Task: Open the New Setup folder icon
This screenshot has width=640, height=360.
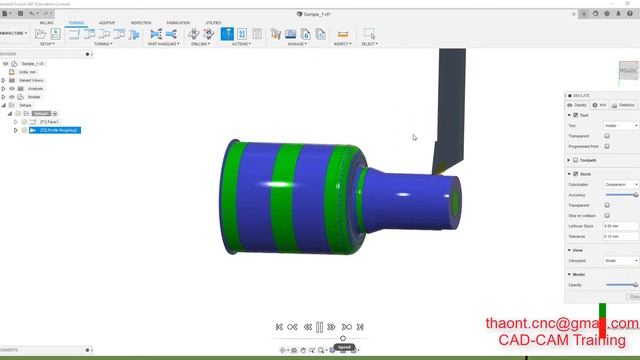Action: [x=40, y=34]
